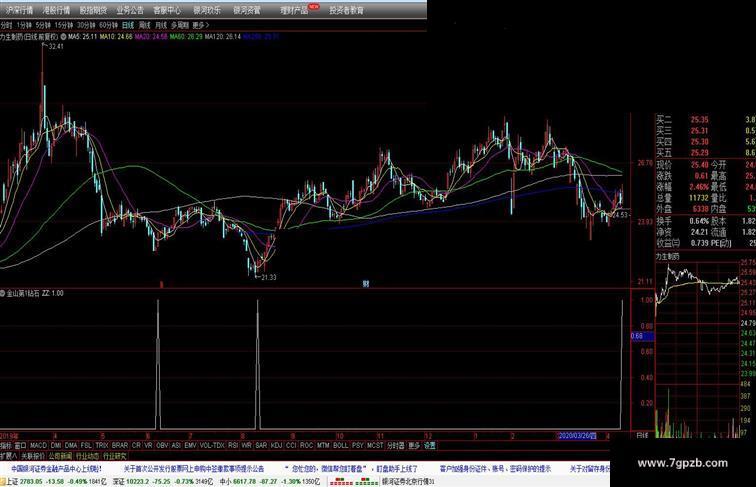Select the ASI indicator
Viewport: 756px width, 487px height.
[x=176, y=446]
